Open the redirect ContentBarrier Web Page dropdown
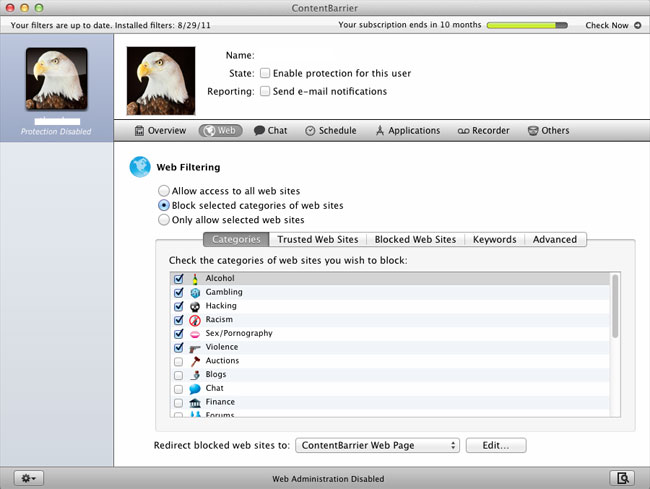This screenshot has height=489, width=650. pos(379,445)
